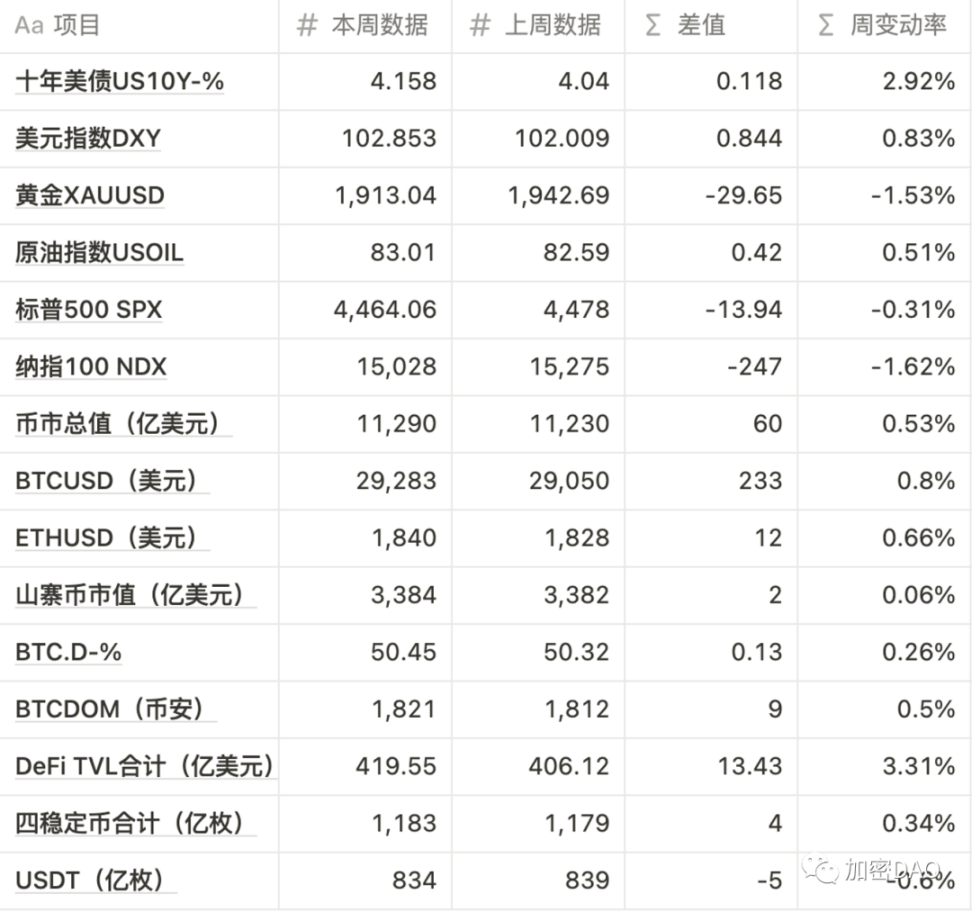
Task: Click the # icon beside 上周数据
Action: (x=480, y=26)
